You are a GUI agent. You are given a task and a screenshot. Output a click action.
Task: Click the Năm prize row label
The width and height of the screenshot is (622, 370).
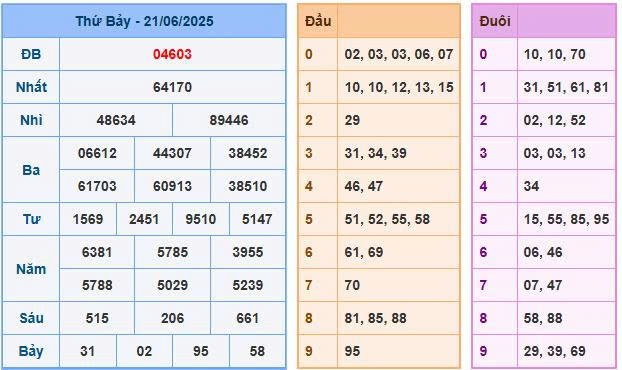pyautogui.click(x=31, y=269)
